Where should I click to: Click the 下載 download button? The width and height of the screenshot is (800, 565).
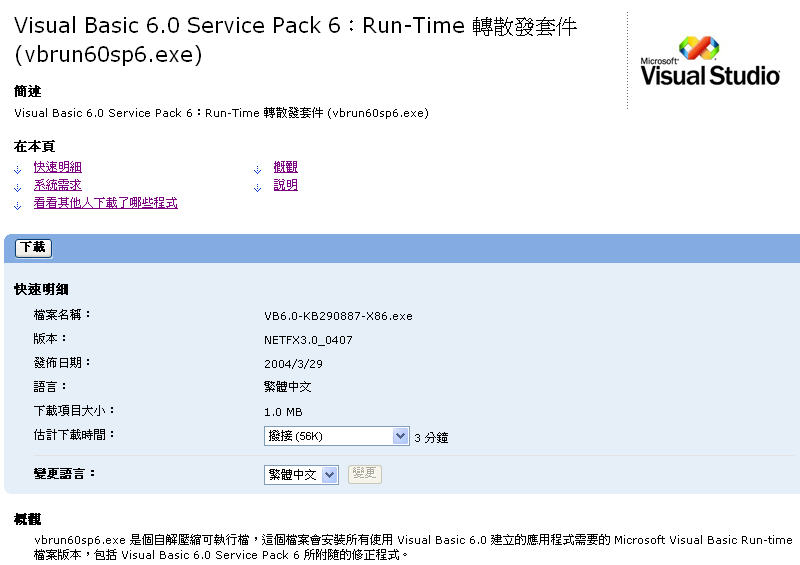[33, 248]
